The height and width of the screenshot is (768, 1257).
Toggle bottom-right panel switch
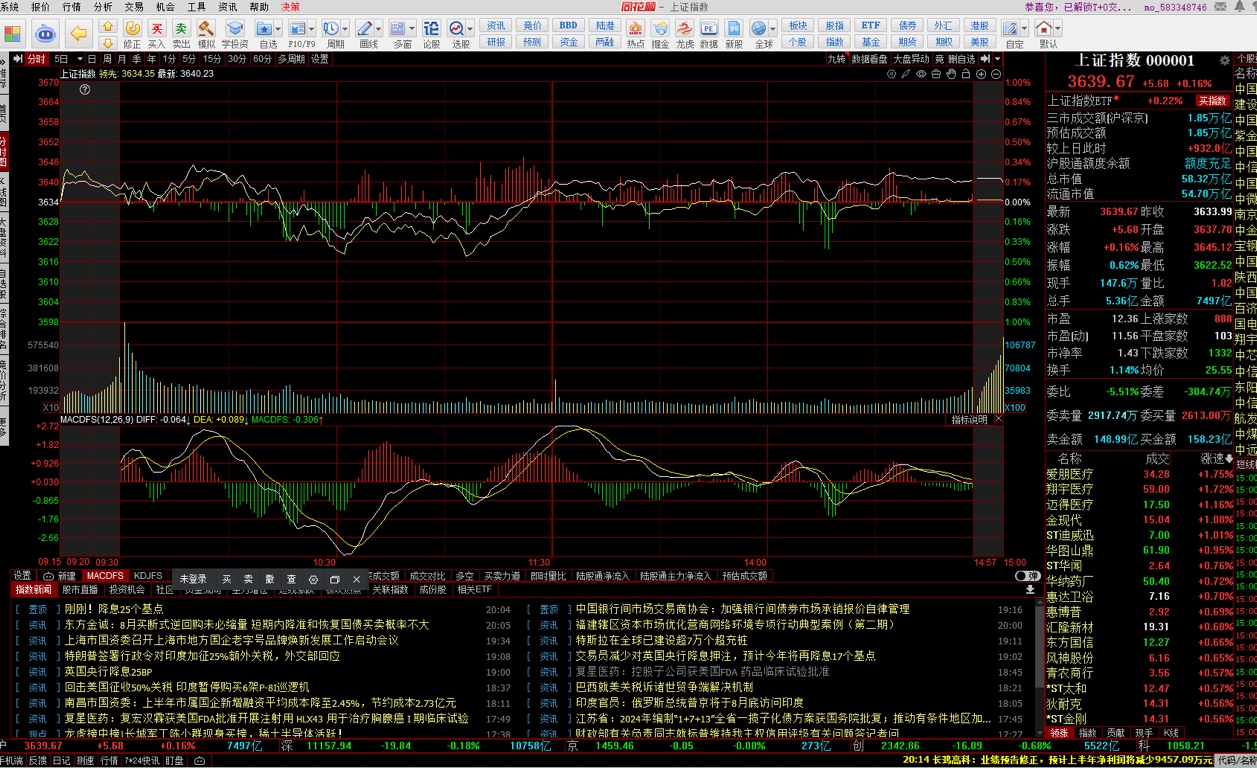[x=1027, y=576]
